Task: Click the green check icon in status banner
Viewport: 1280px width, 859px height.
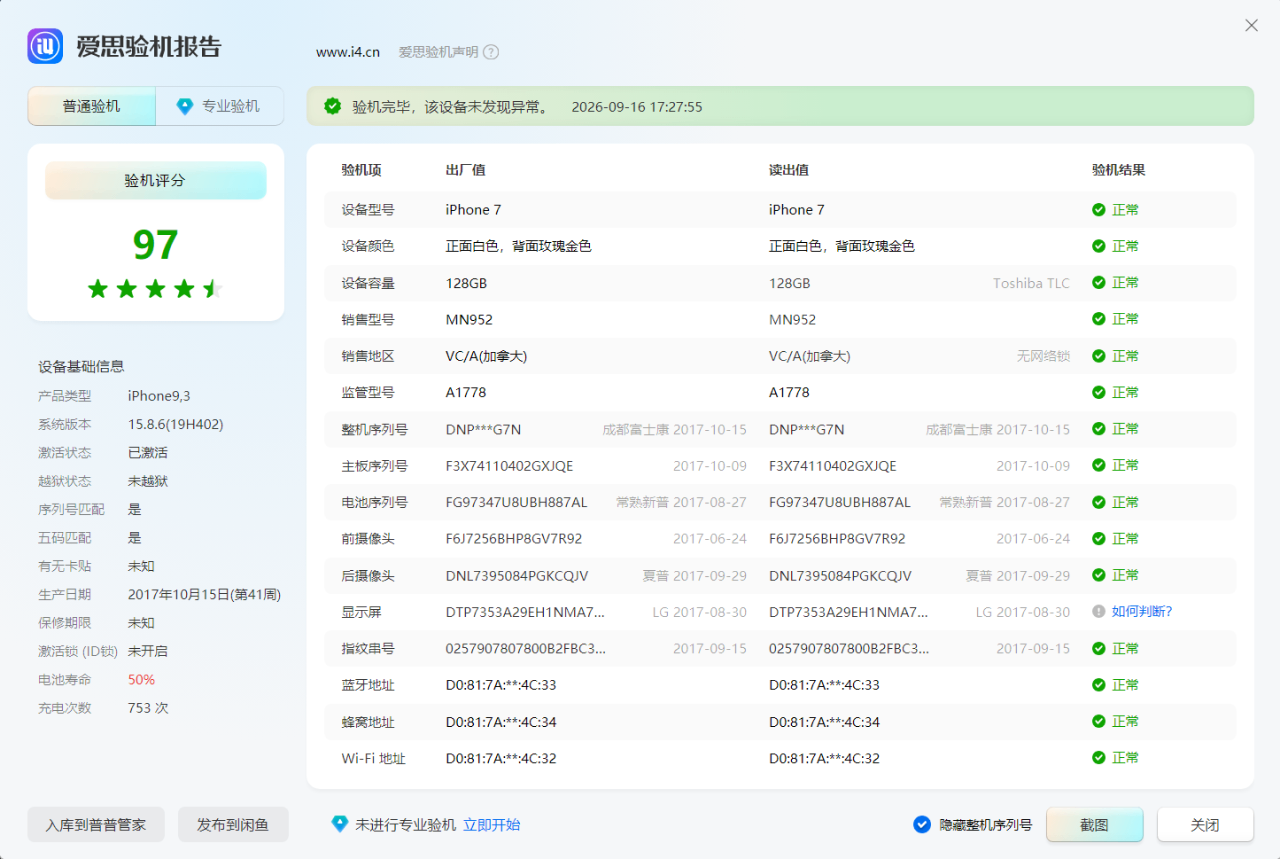Action: [332, 106]
